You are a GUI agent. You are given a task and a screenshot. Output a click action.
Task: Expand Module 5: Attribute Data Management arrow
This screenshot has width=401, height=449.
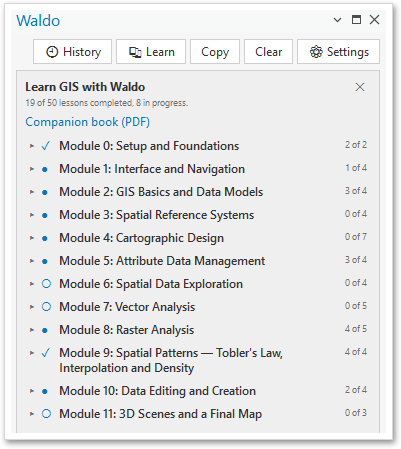(x=32, y=261)
